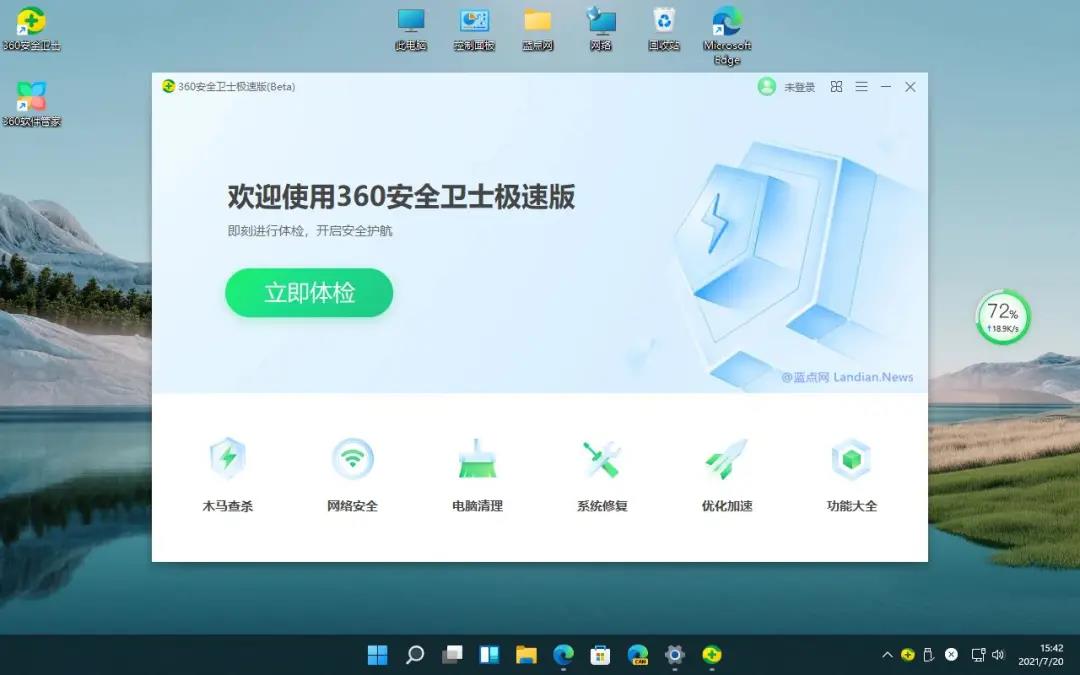Start scan with 立即体检 button
Image resolution: width=1080 pixels, height=675 pixels.
[x=309, y=293]
